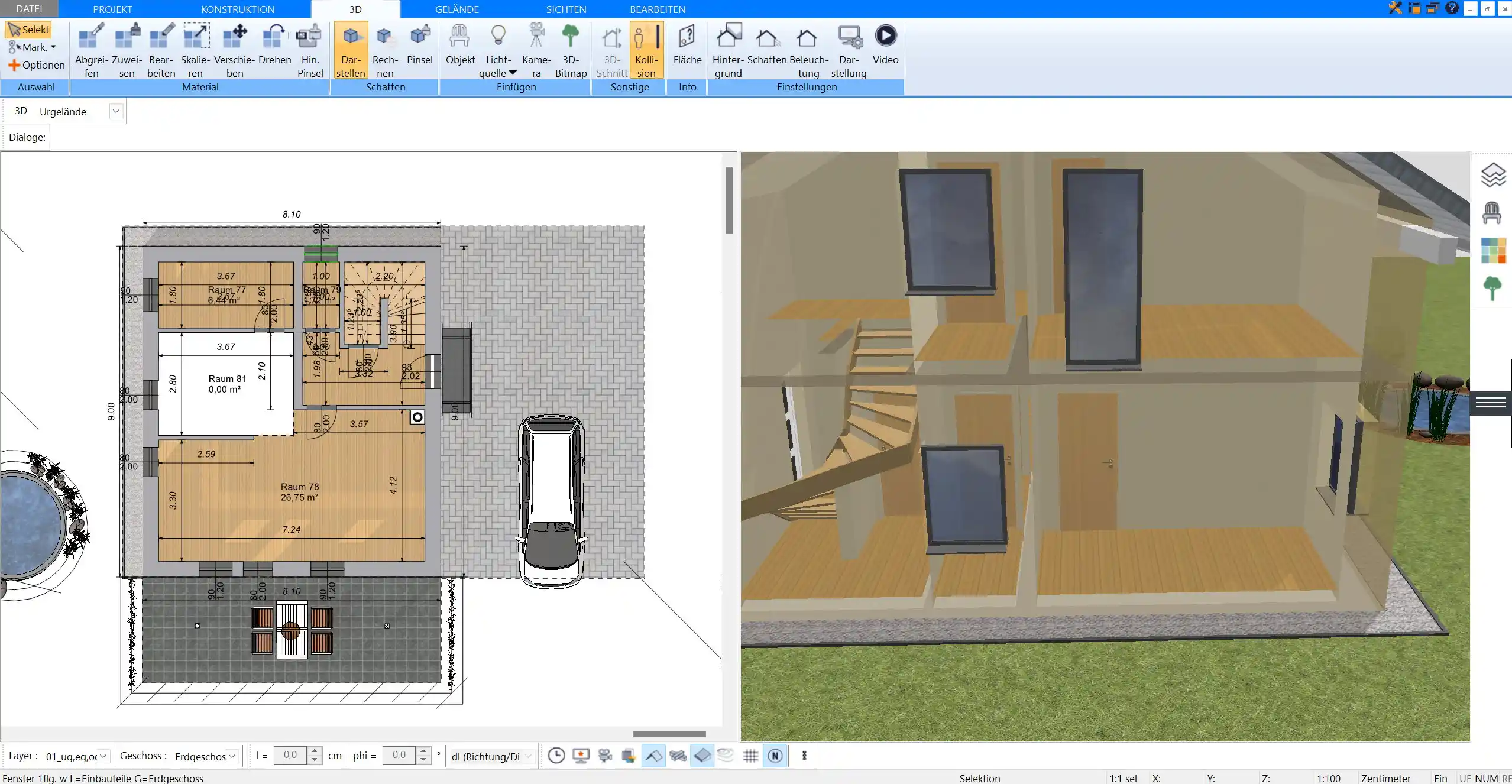The image size is (1512, 784).
Task: Decrease the phi angle stepper value
Action: pos(423,760)
